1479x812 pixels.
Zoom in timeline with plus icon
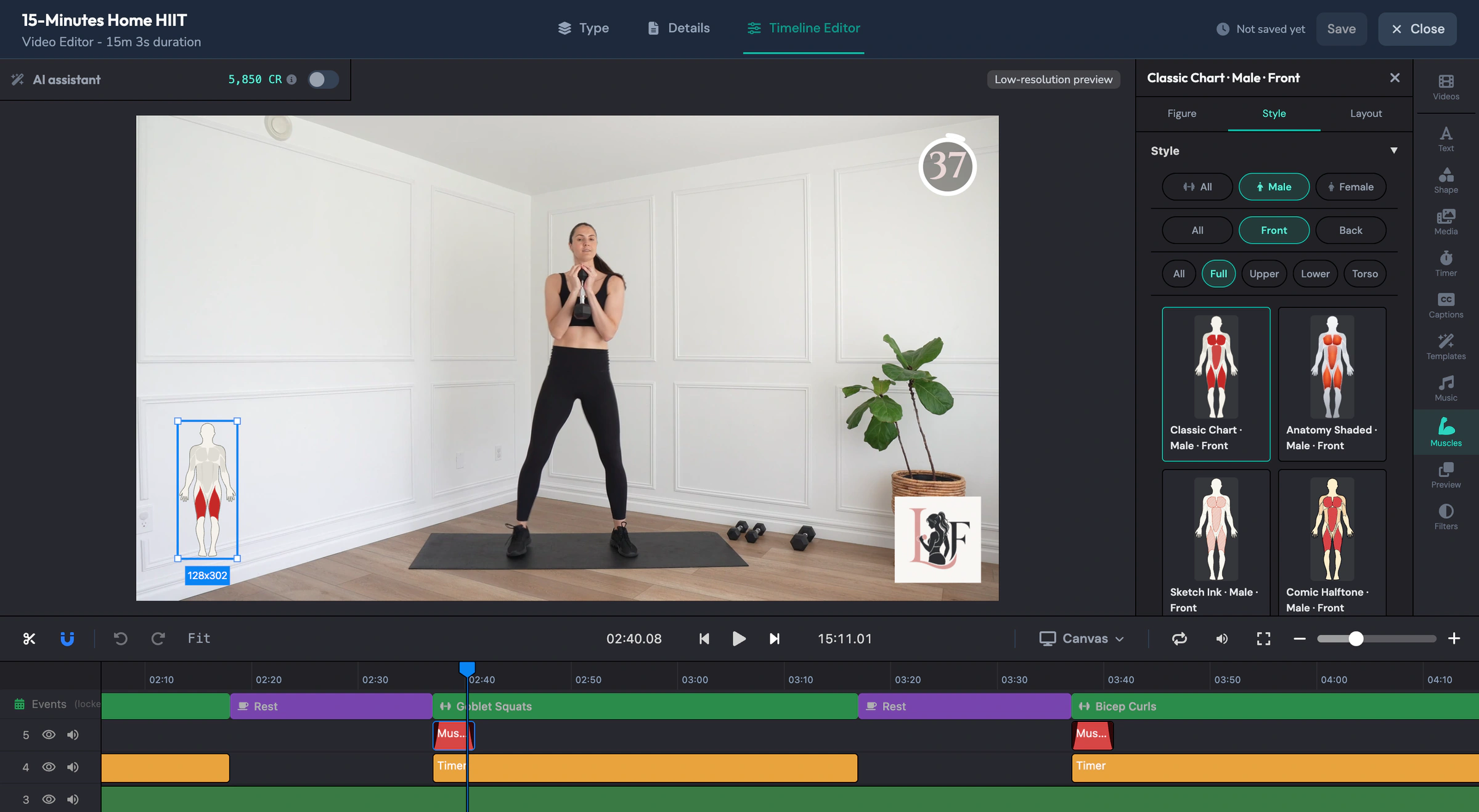tap(1454, 639)
